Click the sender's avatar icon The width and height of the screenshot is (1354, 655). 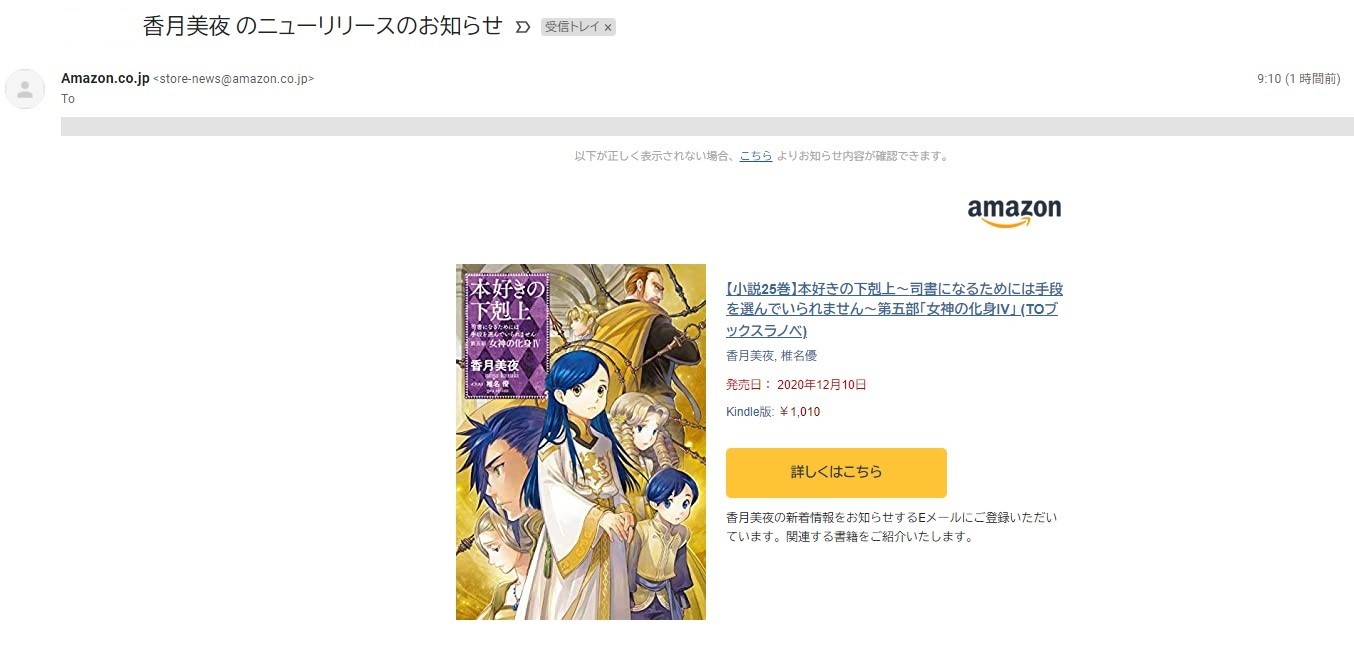pos(25,89)
